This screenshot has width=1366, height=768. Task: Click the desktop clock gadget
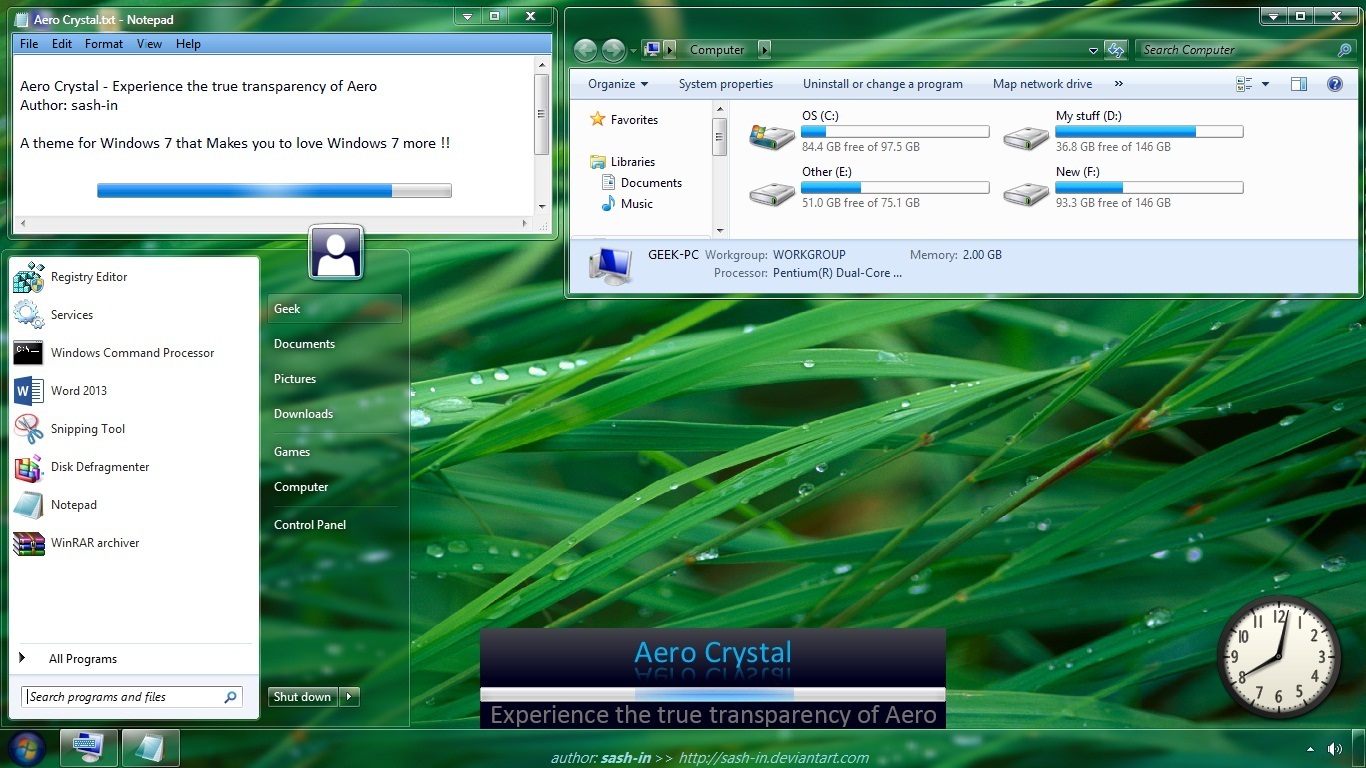pos(1279,657)
